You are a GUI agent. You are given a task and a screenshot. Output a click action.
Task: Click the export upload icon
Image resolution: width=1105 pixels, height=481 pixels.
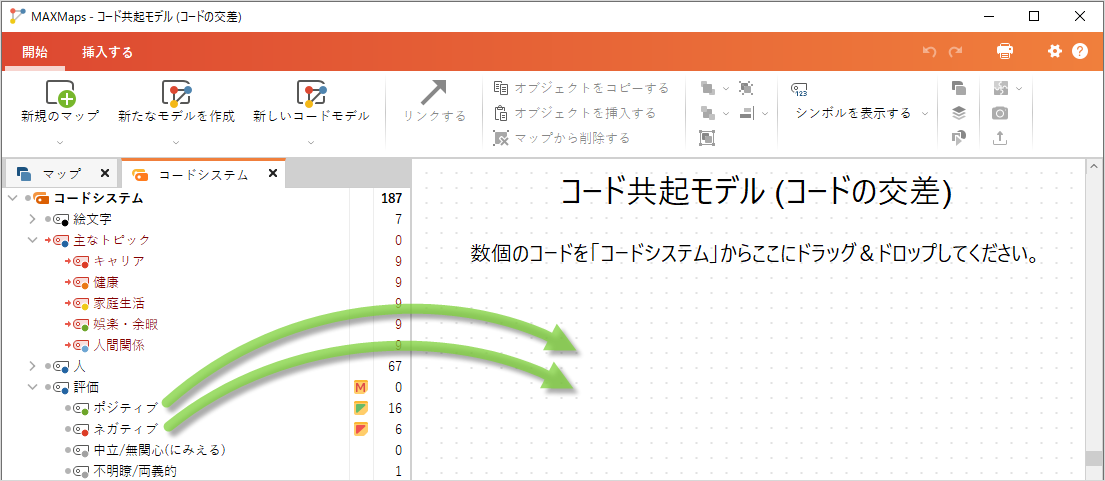tap(999, 137)
